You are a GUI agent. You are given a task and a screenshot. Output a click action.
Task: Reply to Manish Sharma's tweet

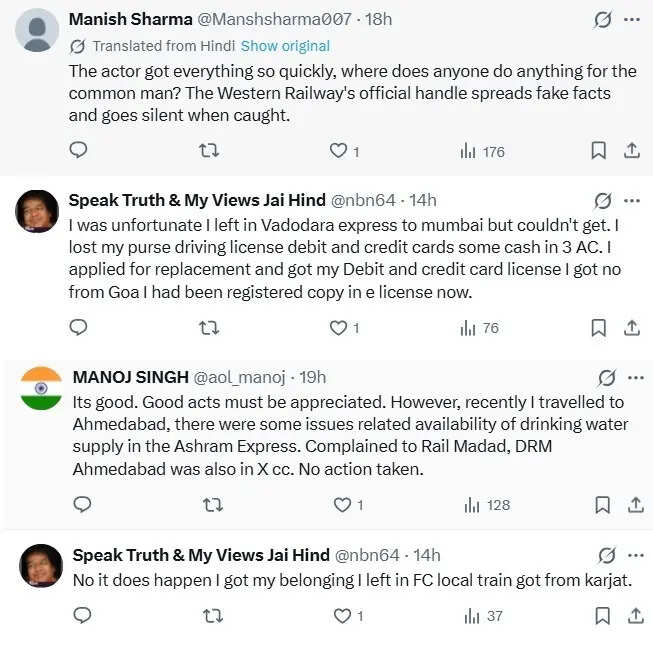(x=79, y=151)
